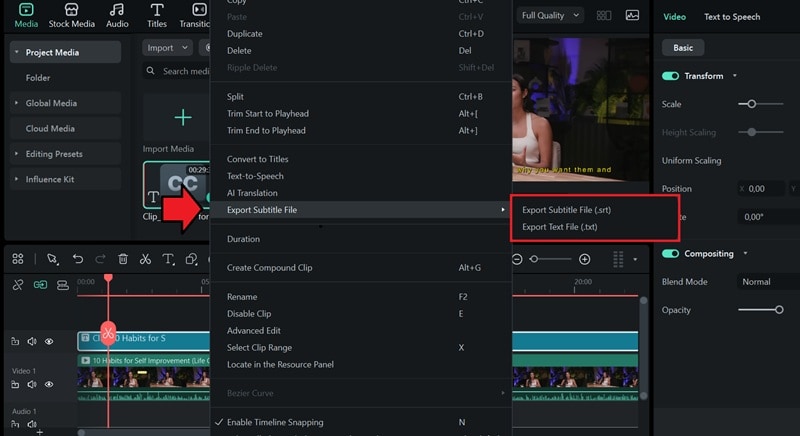Viewport: 800px width, 436px height.
Task: Collapse the Compositing section arrow
Action: 745,253
